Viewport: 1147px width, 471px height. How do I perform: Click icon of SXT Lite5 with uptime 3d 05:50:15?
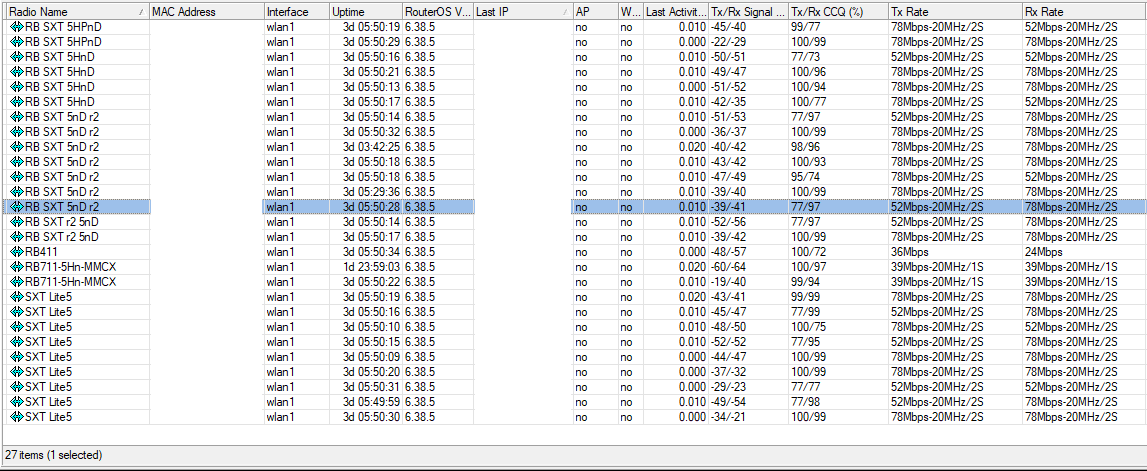coord(18,342)
